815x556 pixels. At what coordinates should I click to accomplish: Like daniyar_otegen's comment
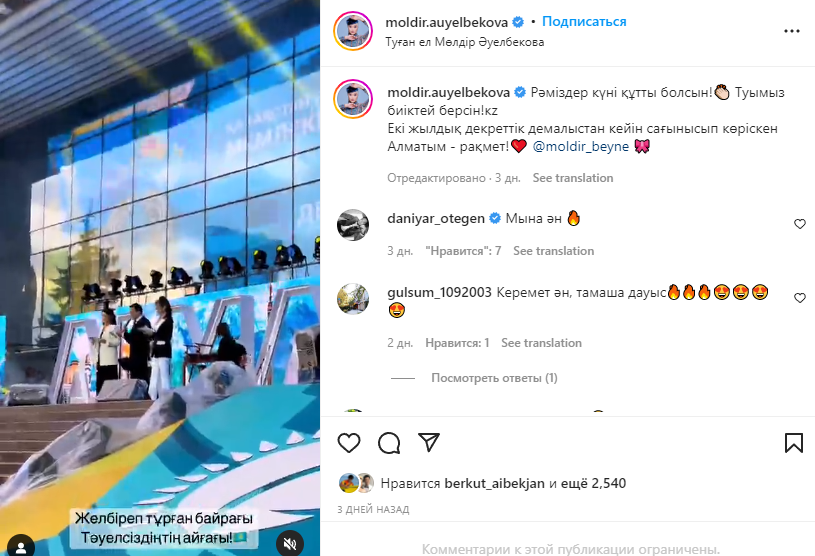tap(799, 224)
